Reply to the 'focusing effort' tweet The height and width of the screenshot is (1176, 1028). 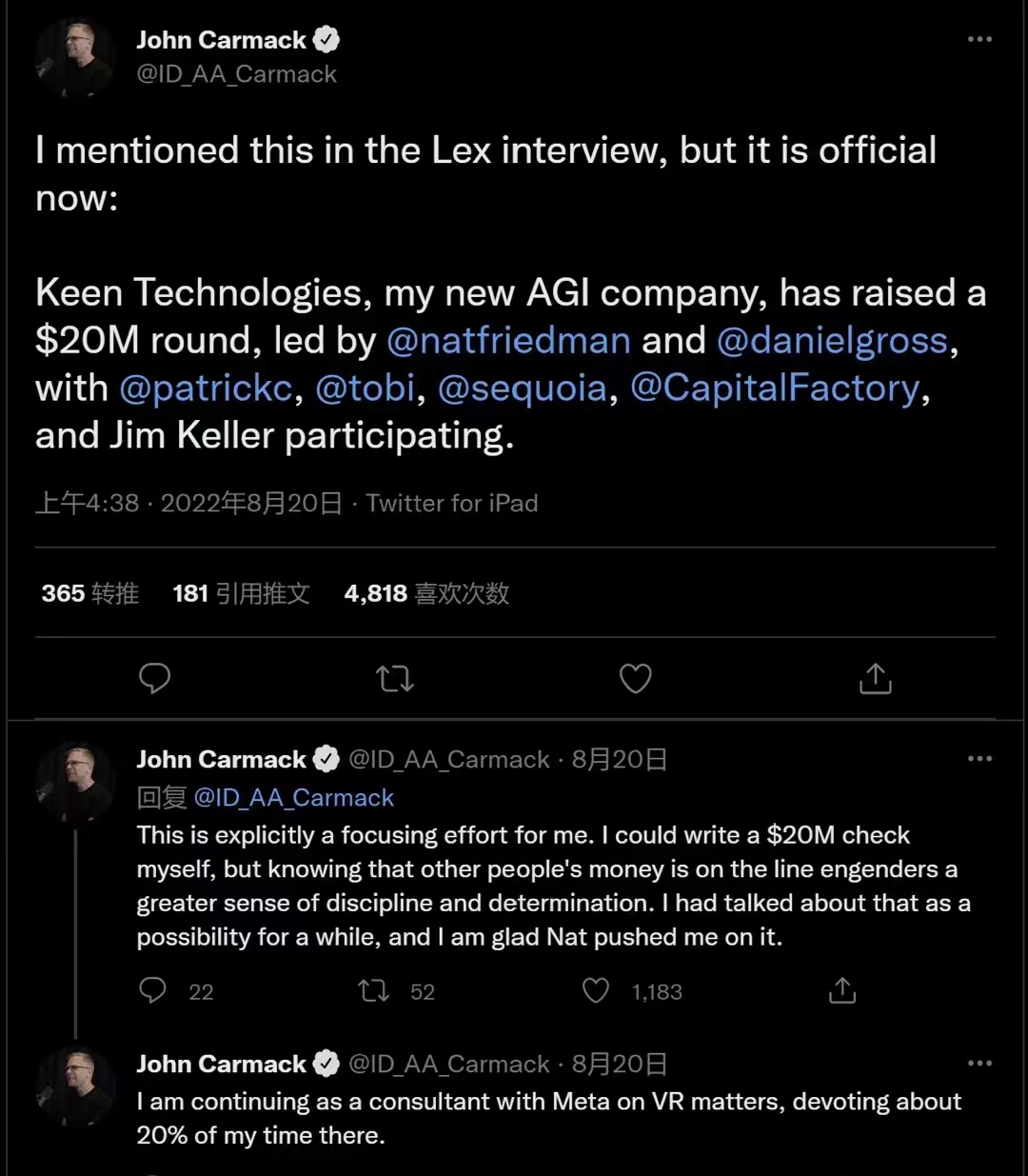(153, 991)
